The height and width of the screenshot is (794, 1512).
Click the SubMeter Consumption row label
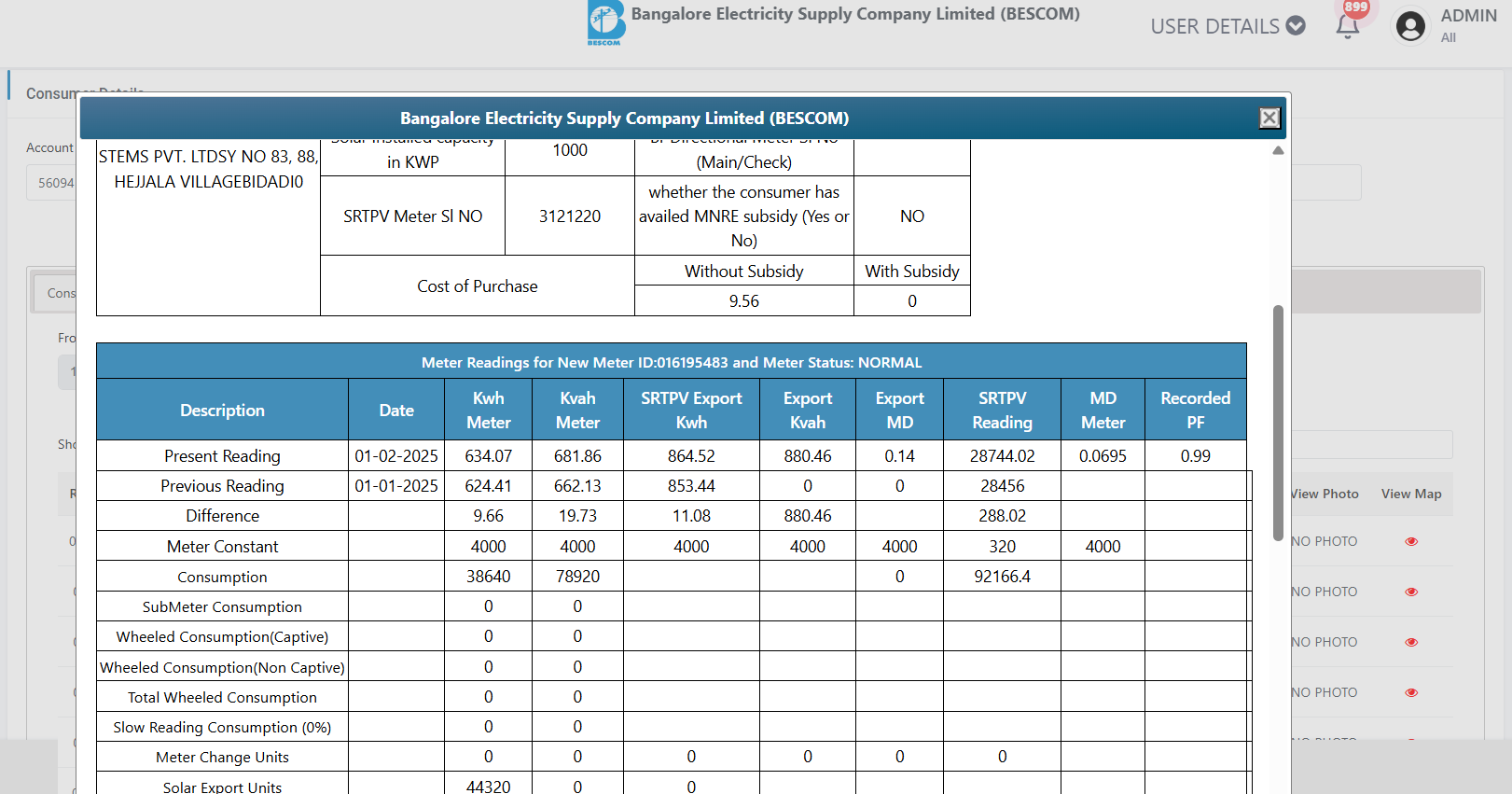click(222, 606)
